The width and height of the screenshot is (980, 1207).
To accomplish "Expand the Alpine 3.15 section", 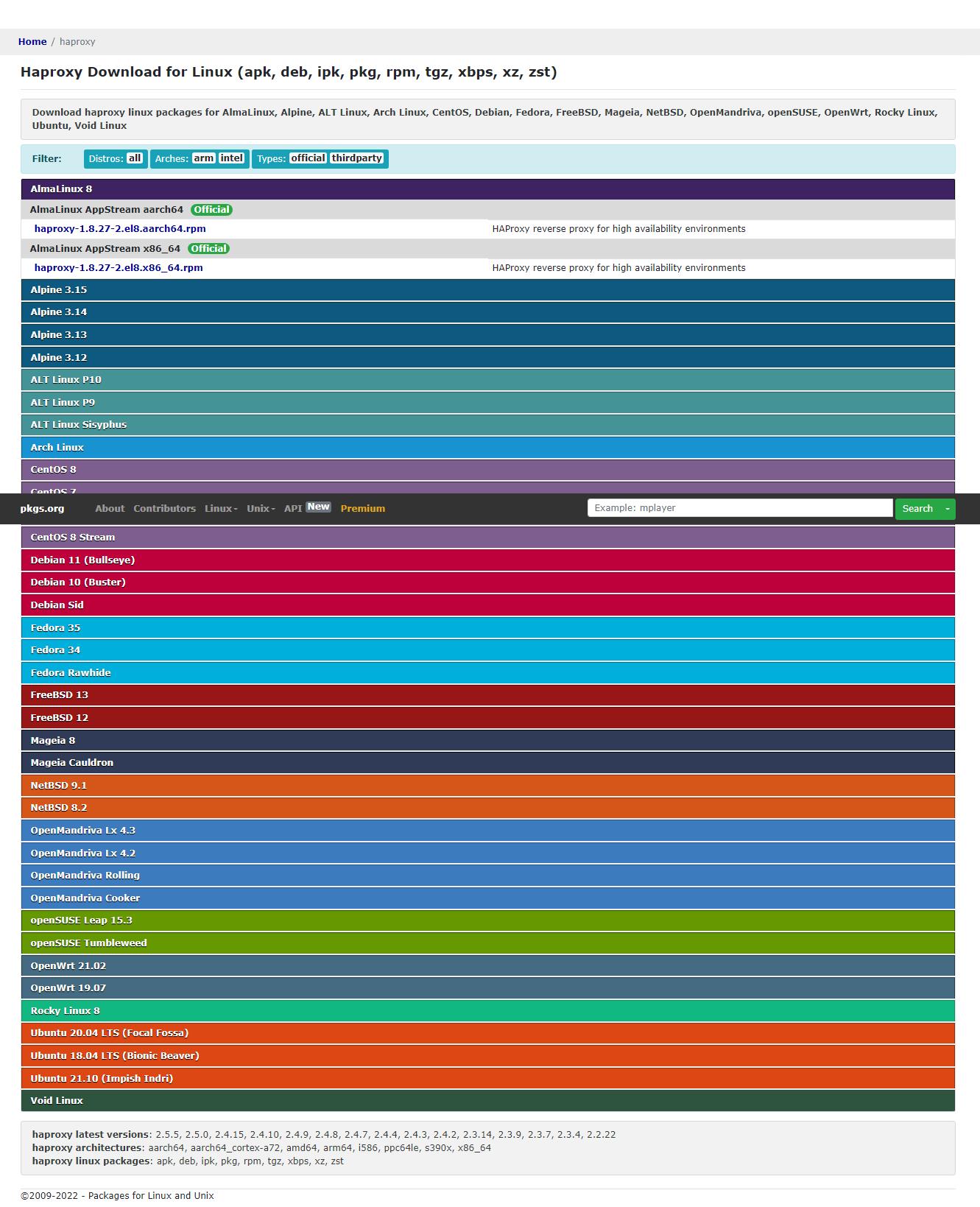I will tap(488, 290).
